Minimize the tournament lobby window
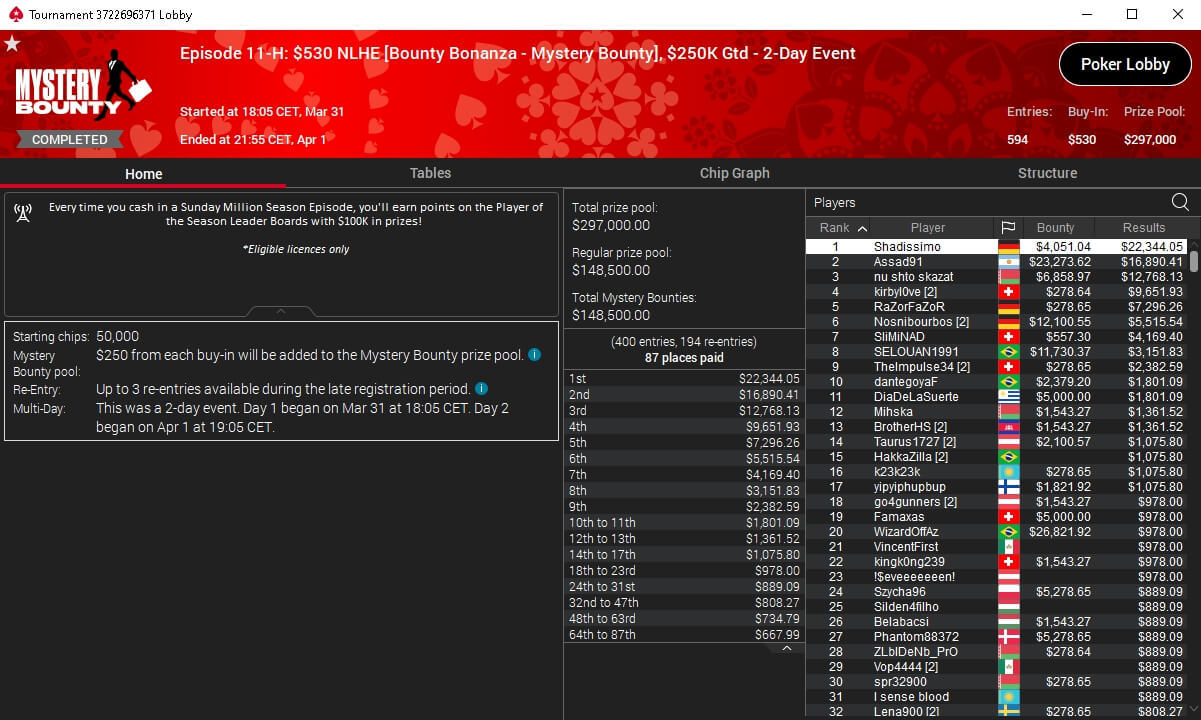The height and width of the screenshot is (720, 1201). pyautogui.click(x=1087, y=15)
